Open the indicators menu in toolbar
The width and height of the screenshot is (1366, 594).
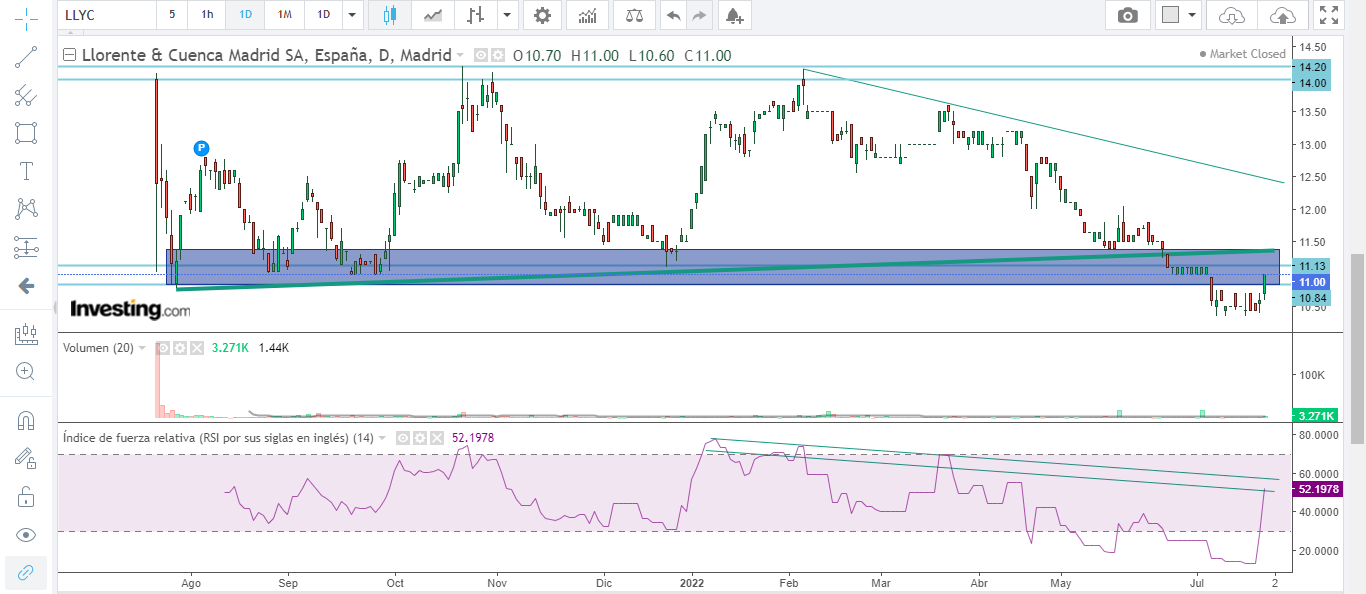587,15
